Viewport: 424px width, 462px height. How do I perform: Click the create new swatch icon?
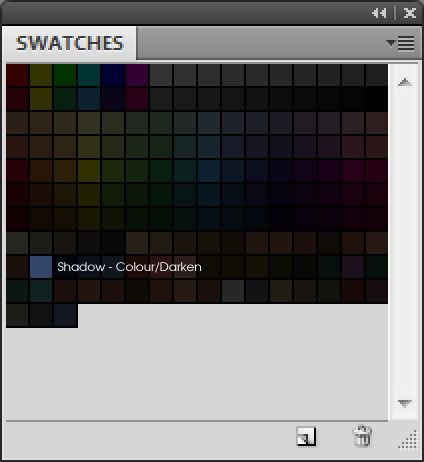point(306,436)
